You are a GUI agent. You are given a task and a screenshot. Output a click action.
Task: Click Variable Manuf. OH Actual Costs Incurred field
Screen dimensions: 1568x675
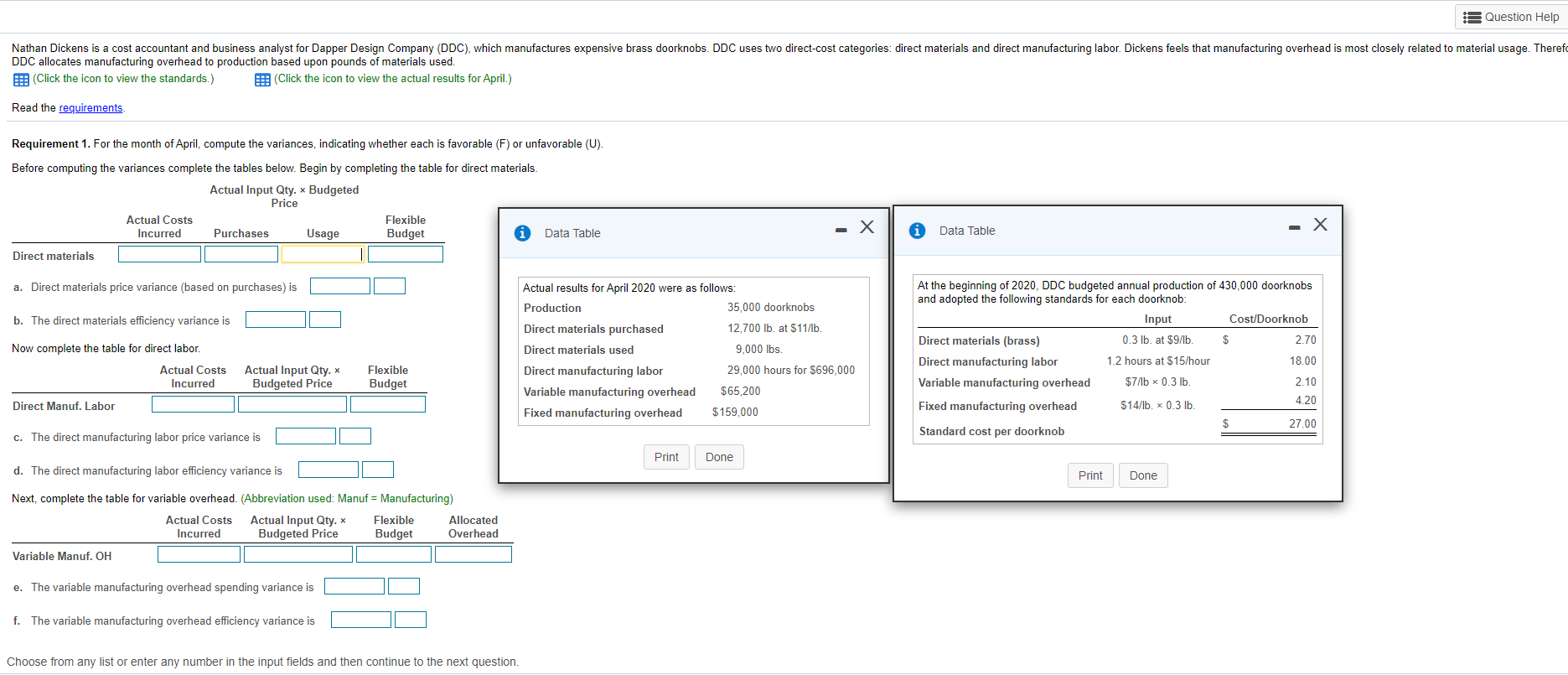coord(199,554)
